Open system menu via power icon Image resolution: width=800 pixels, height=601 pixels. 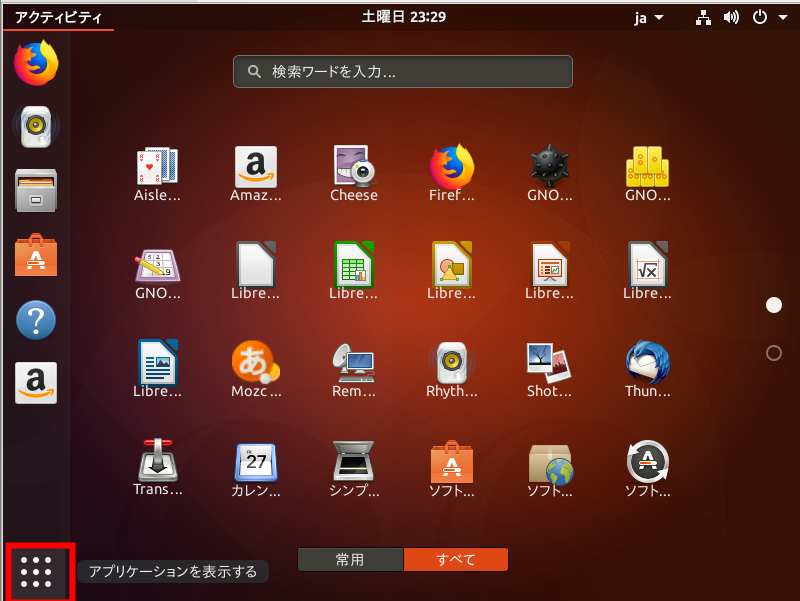point(765,17)
